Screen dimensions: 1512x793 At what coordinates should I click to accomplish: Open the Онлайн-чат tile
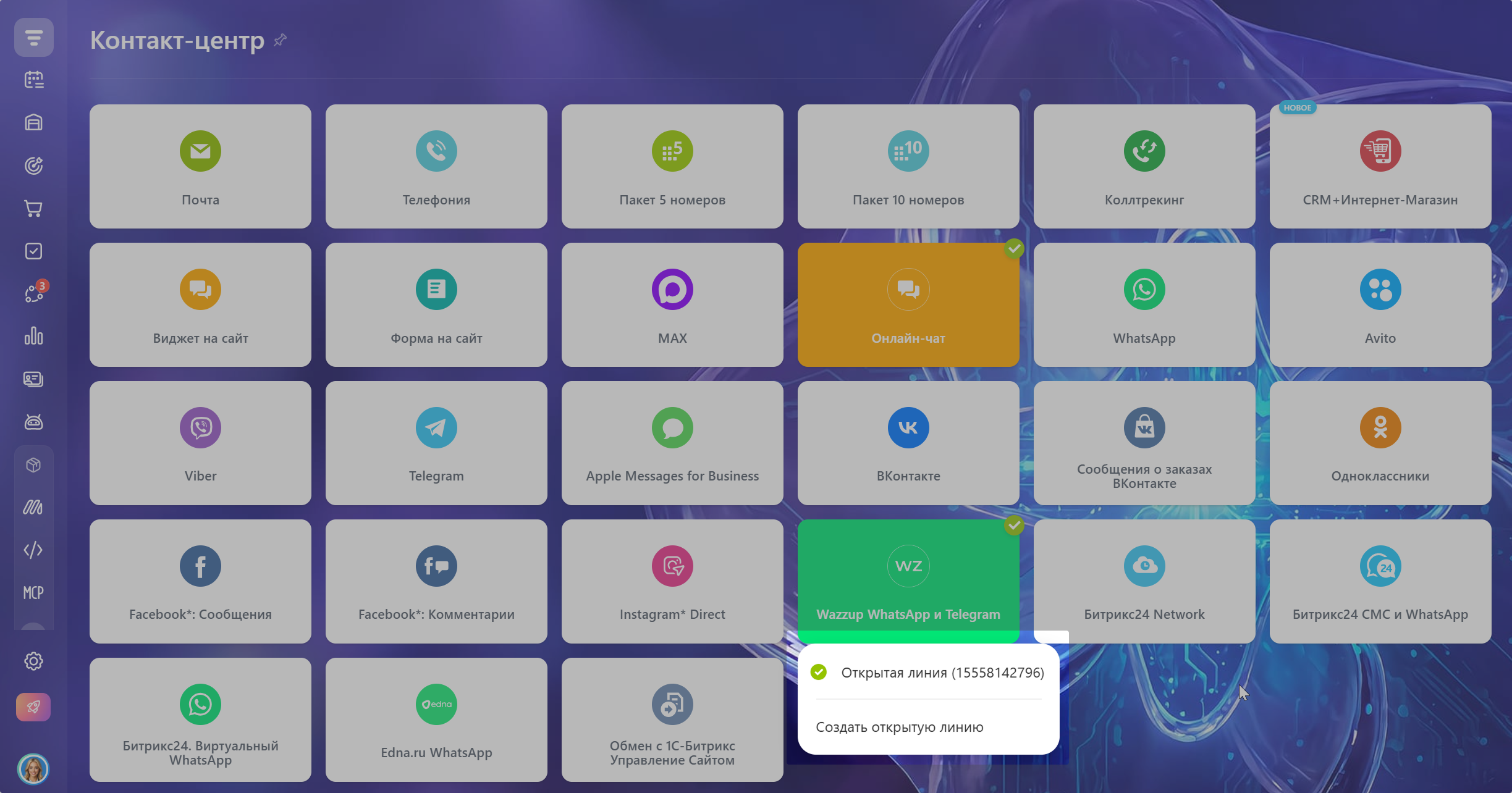coord(908,304)
